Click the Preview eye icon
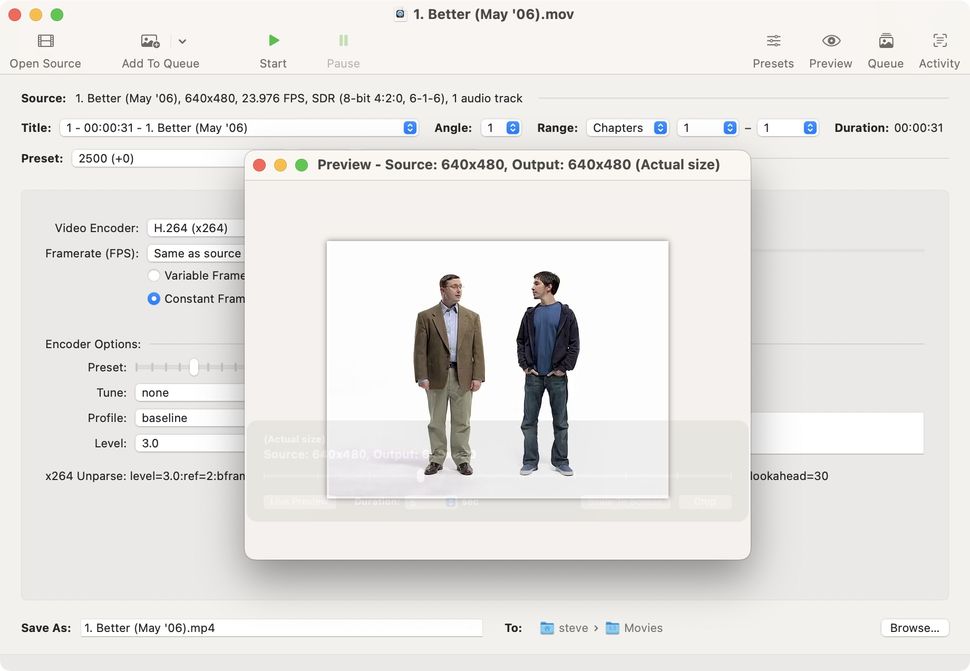This screenshot has height=671, width=970. 831,41
